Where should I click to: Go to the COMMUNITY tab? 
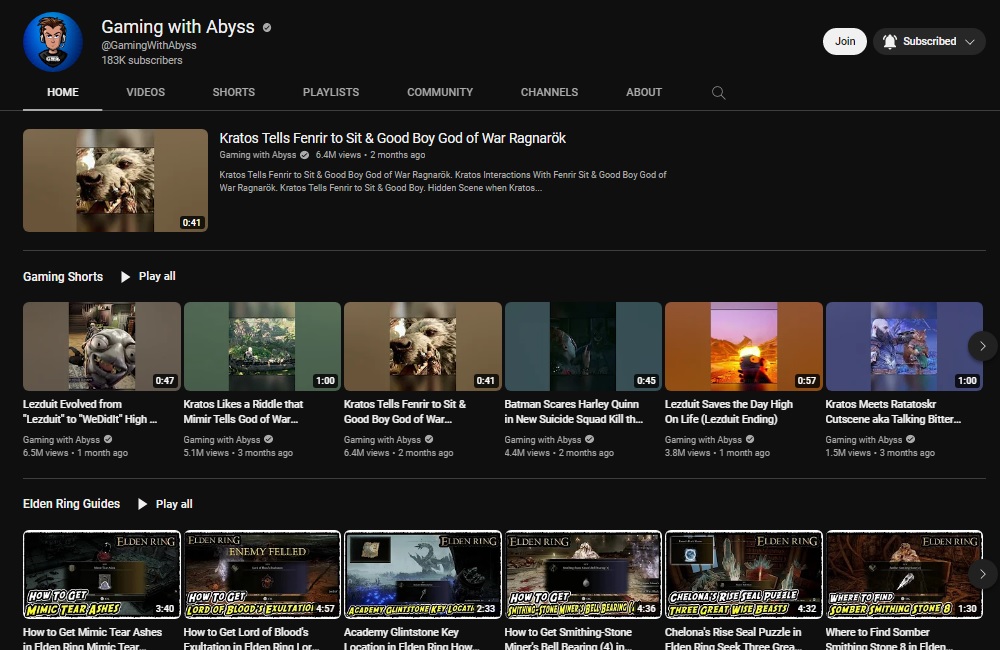coord(440,92)
